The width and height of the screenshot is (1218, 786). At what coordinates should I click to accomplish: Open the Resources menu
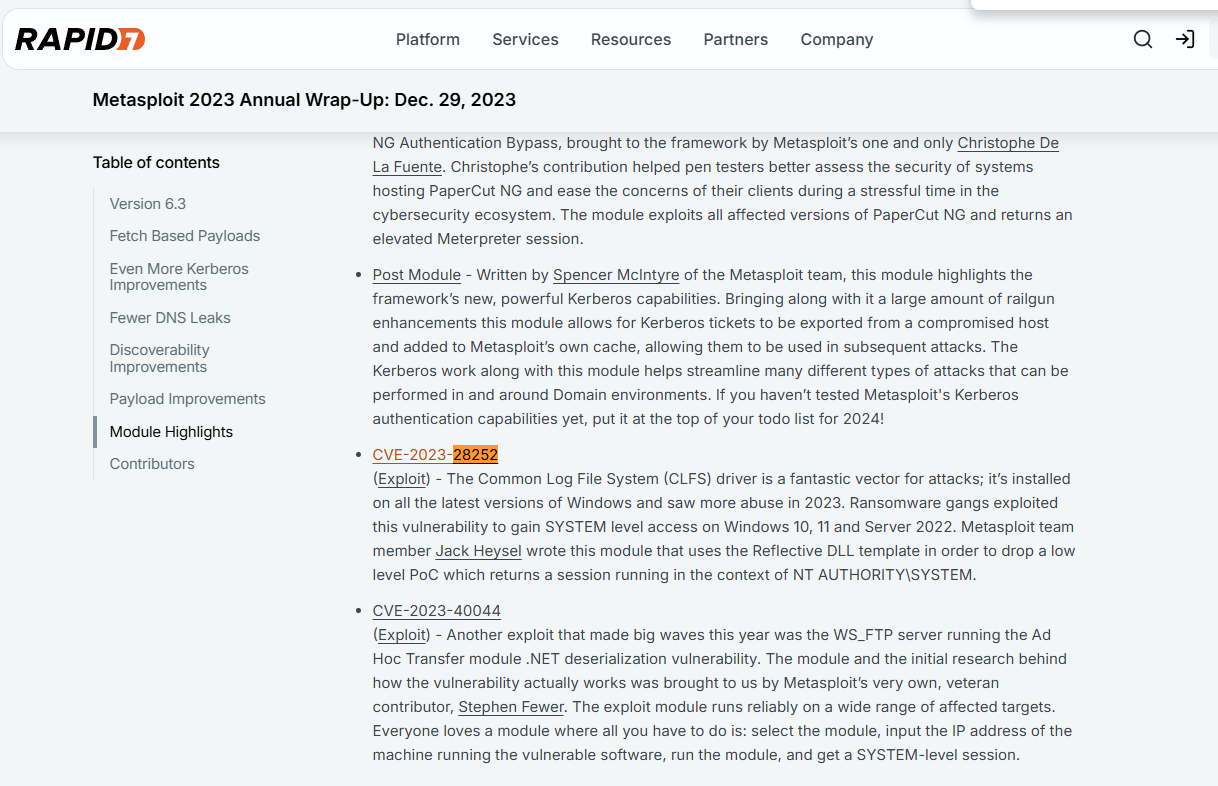point(631,39)
